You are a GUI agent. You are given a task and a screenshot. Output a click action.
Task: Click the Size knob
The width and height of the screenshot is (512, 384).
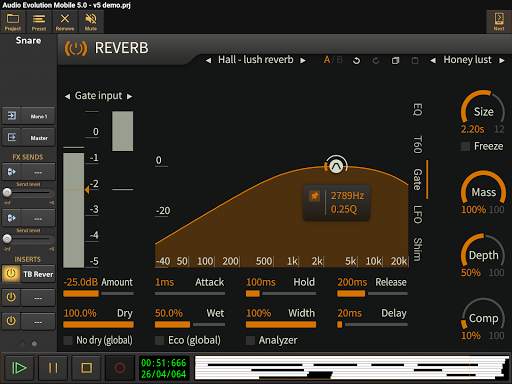tap(483, 111)
